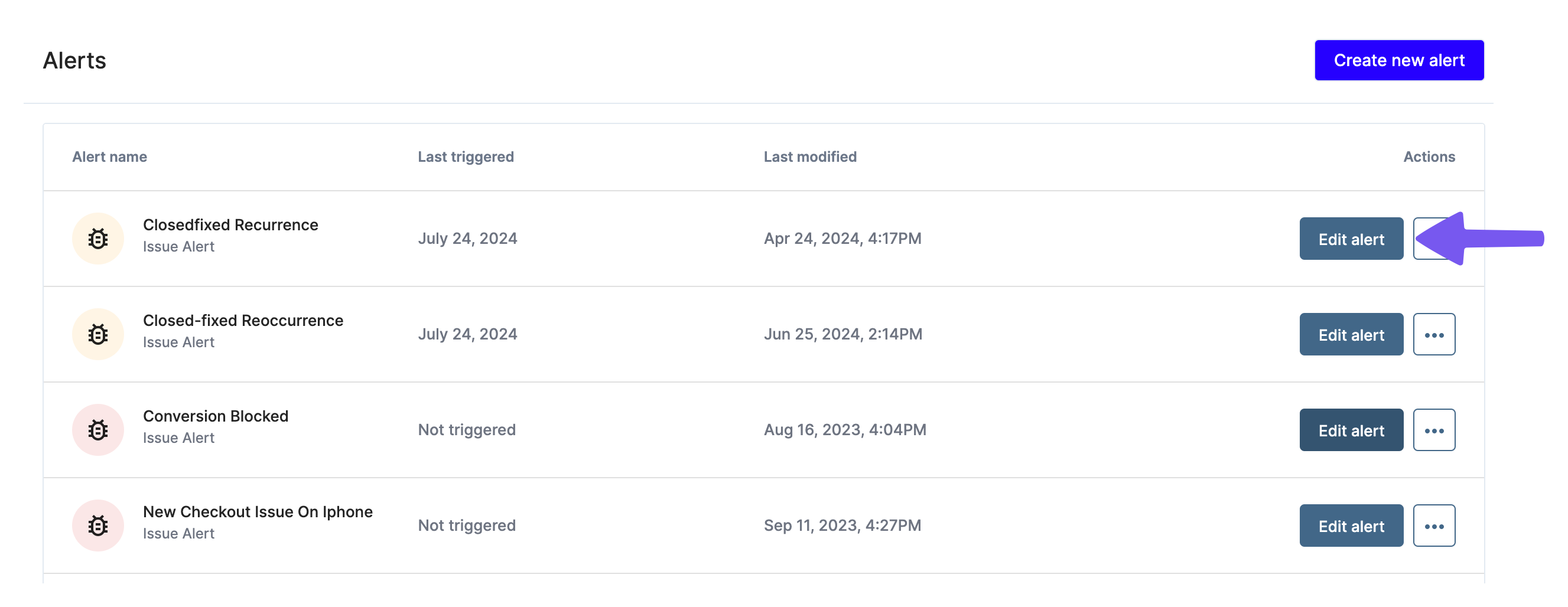Open New Checkout Issue On Iphone name
Viewport: 1568px width, 607px height.
point(258,512)
